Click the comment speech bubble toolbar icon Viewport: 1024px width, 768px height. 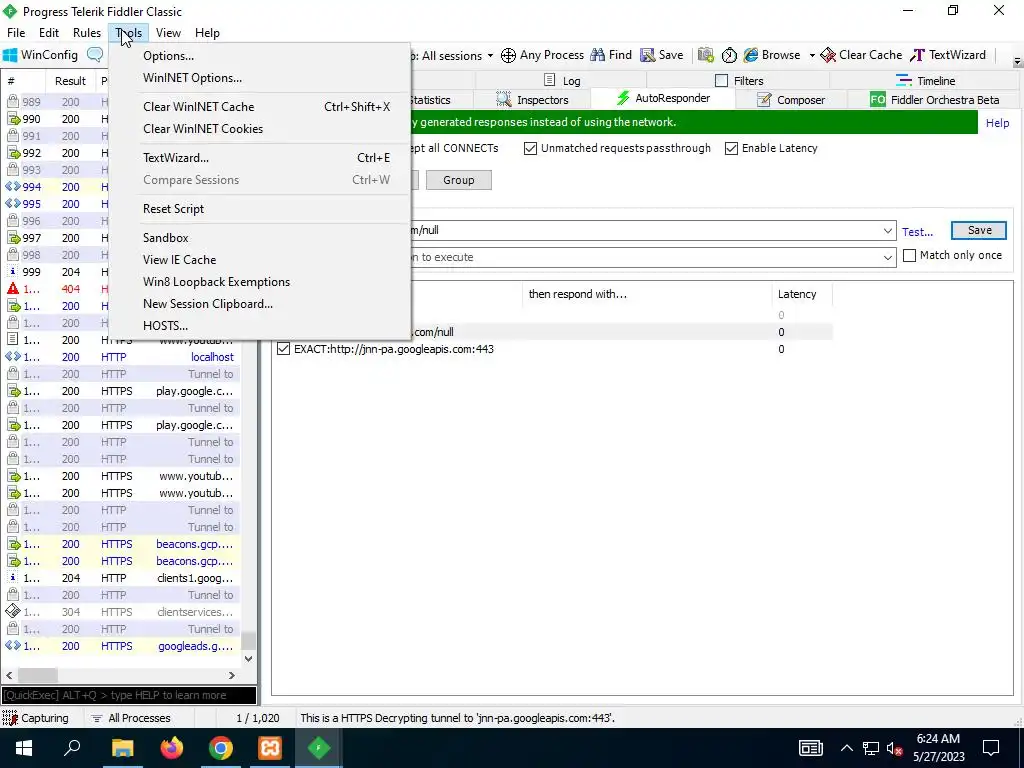[x=95, y=55]
